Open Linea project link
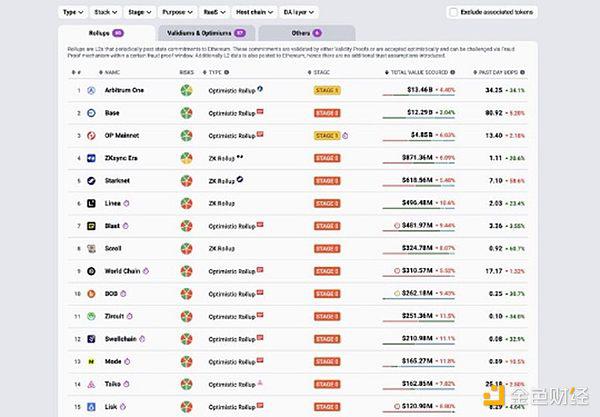Image resolution: width=600 pixels, height=417 pixels. [x=112, y=203]
